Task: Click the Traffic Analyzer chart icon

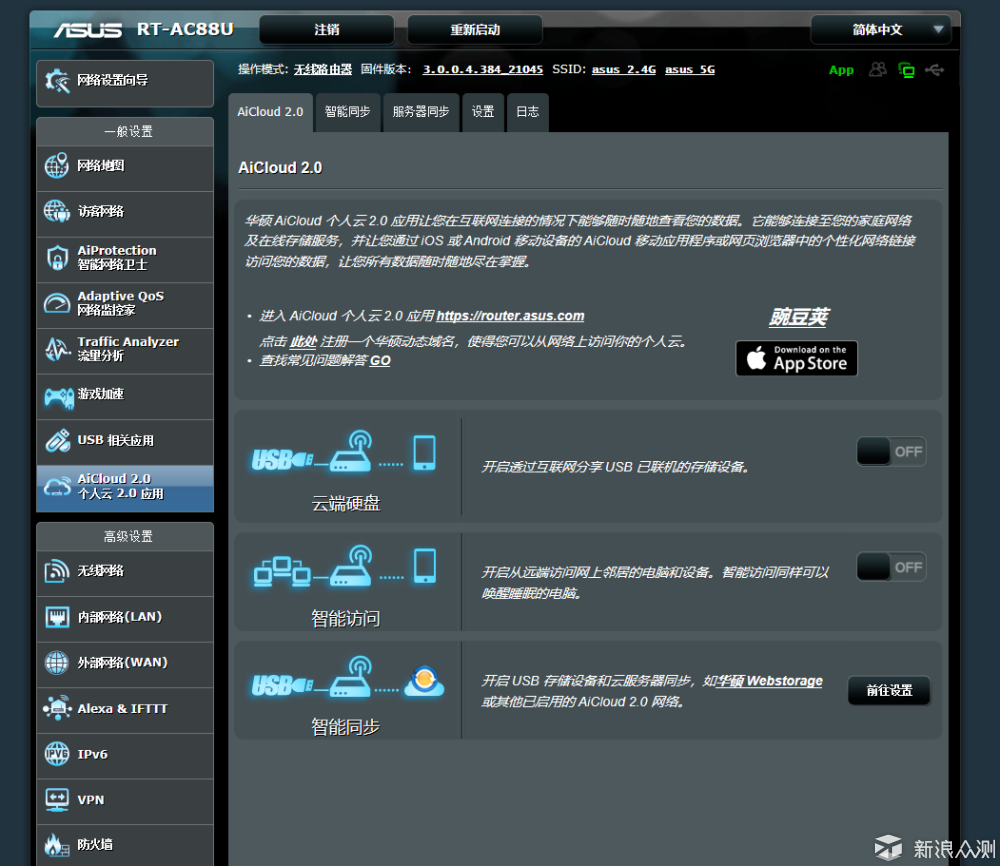Action: tap(57, 349)
